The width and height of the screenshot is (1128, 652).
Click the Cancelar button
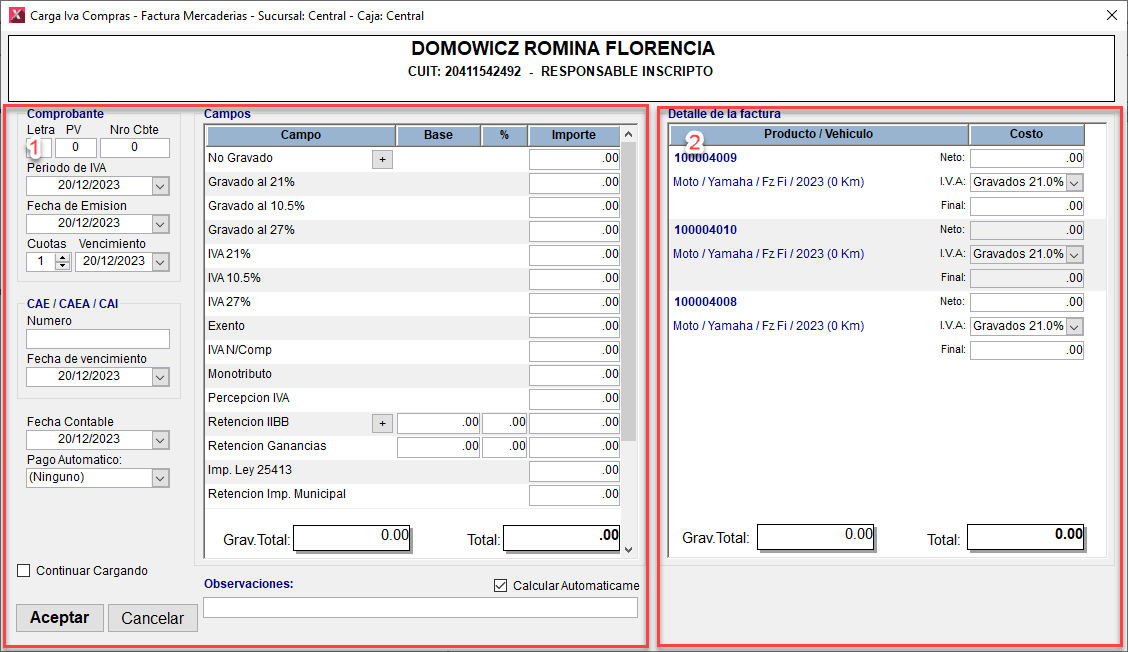click(x=152, y=618)
